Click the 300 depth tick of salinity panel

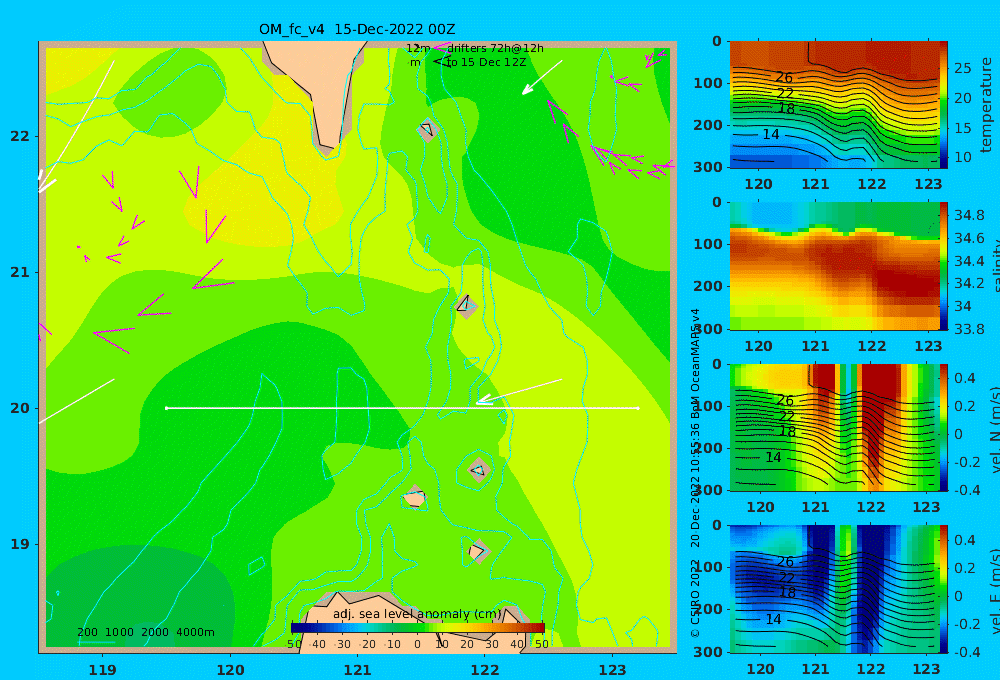(708, 329)
